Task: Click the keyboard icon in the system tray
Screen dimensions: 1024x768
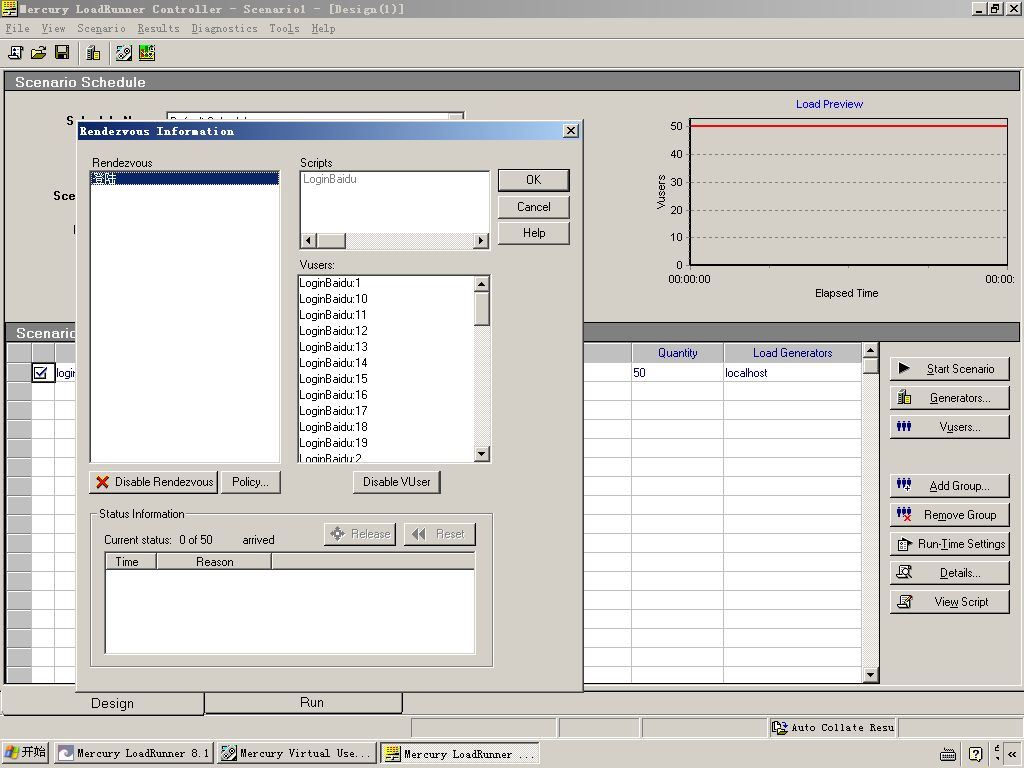Action: 948,754
